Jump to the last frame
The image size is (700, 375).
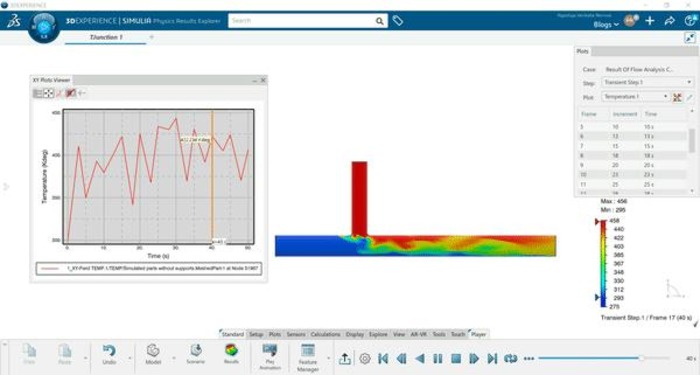click(492, 358)
